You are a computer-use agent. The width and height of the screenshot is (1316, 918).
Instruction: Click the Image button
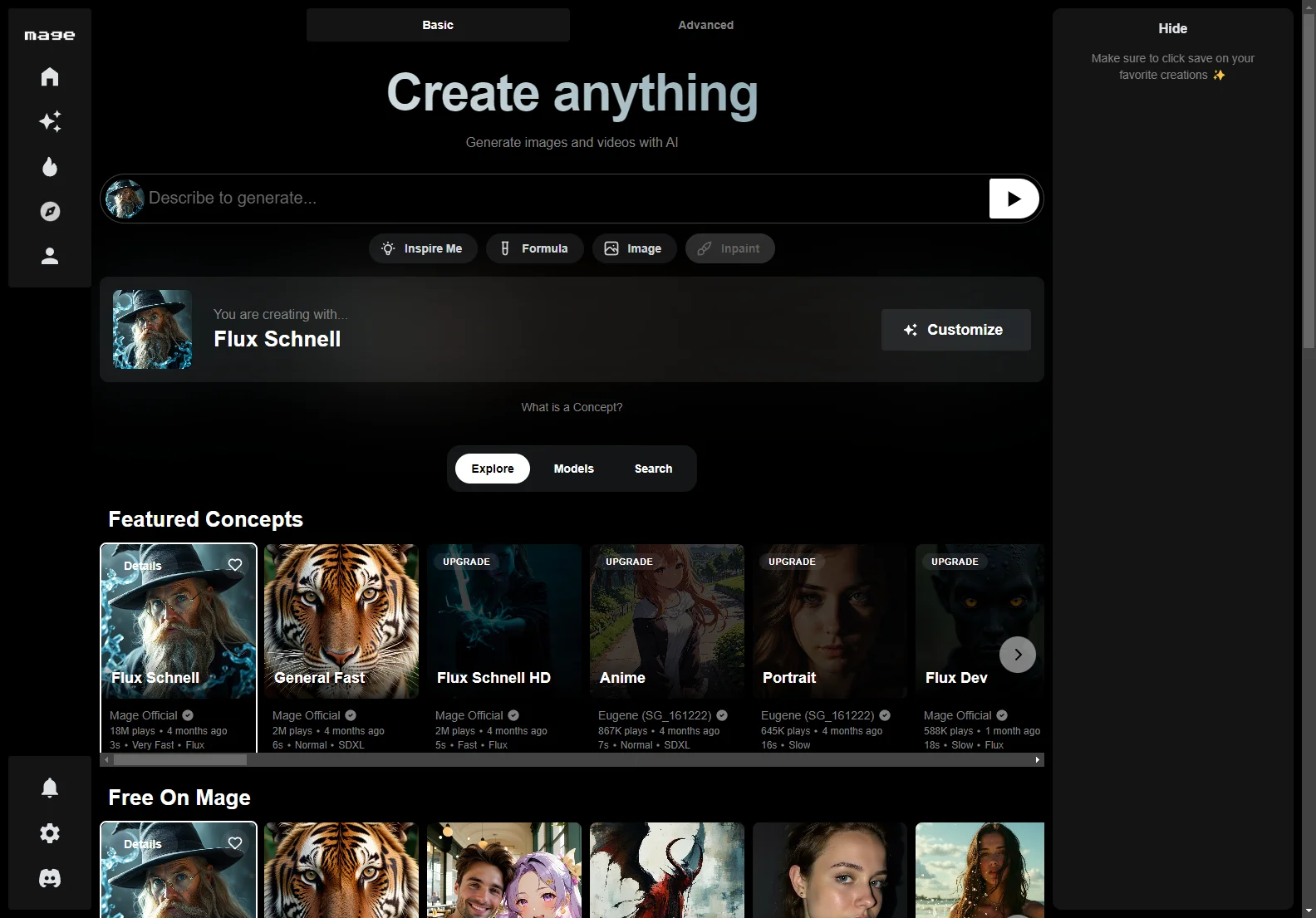tap(635, 248)
